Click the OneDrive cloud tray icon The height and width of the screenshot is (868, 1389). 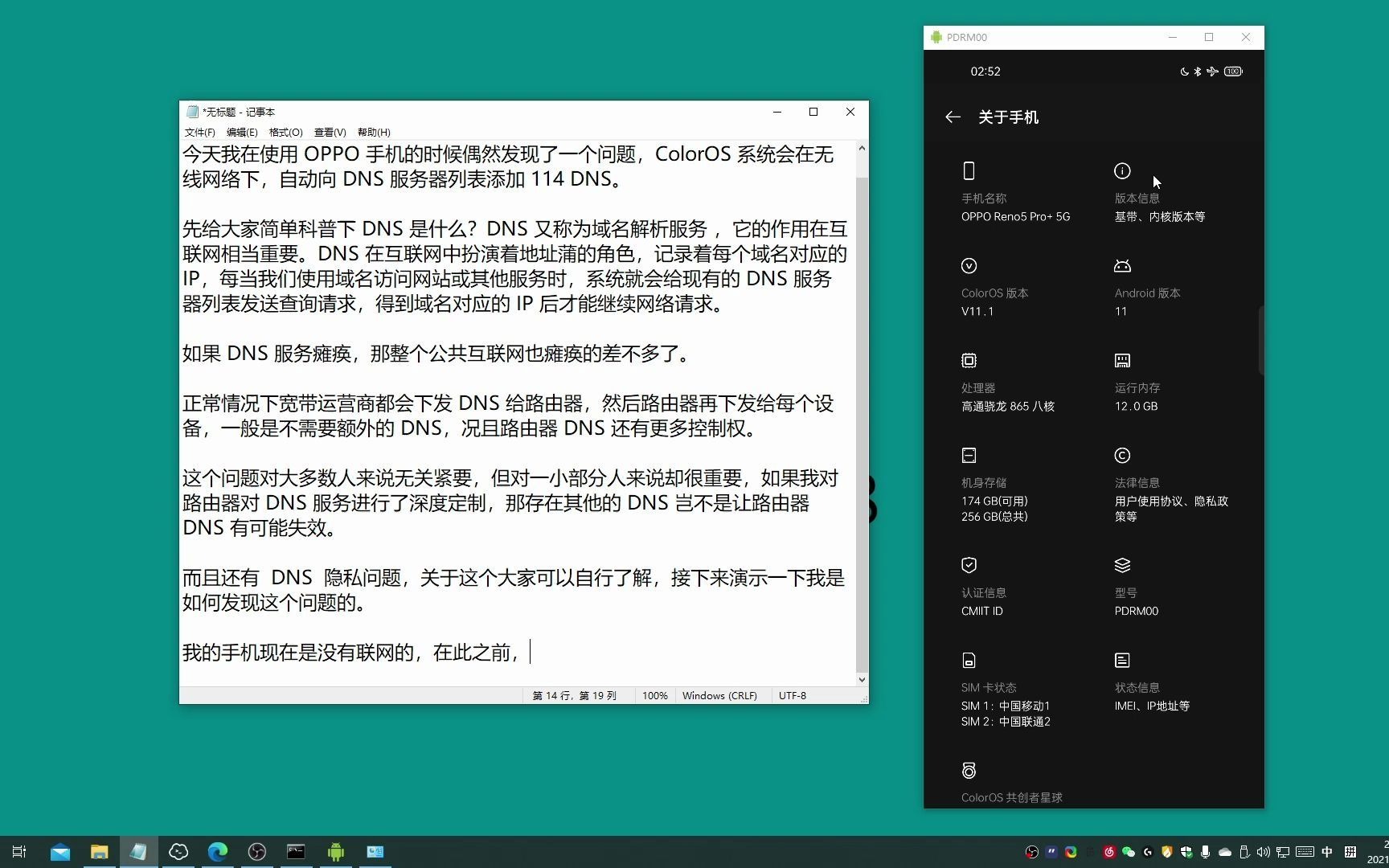click(1225, 852)
